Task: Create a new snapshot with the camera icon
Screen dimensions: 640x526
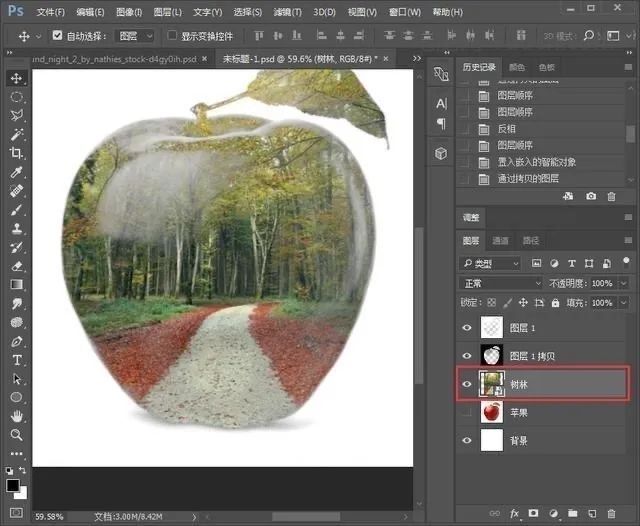Action: click(591, 196)
